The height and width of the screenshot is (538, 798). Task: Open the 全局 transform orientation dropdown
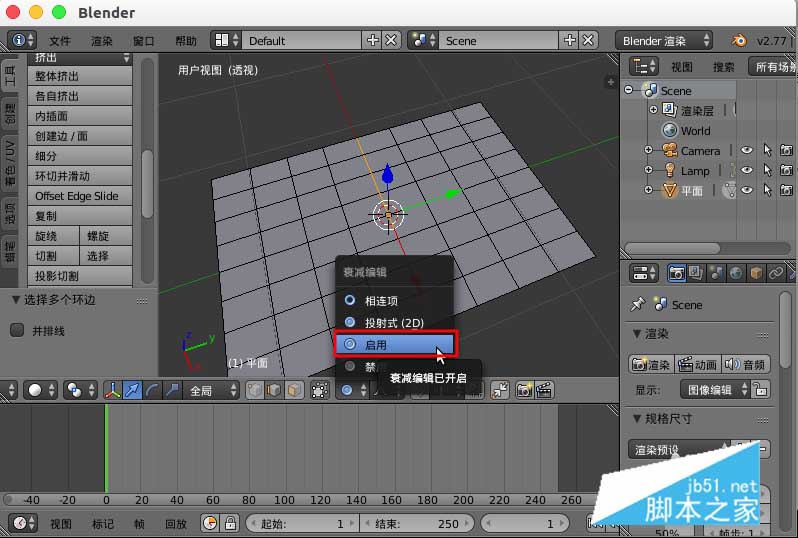coord(212,390)
